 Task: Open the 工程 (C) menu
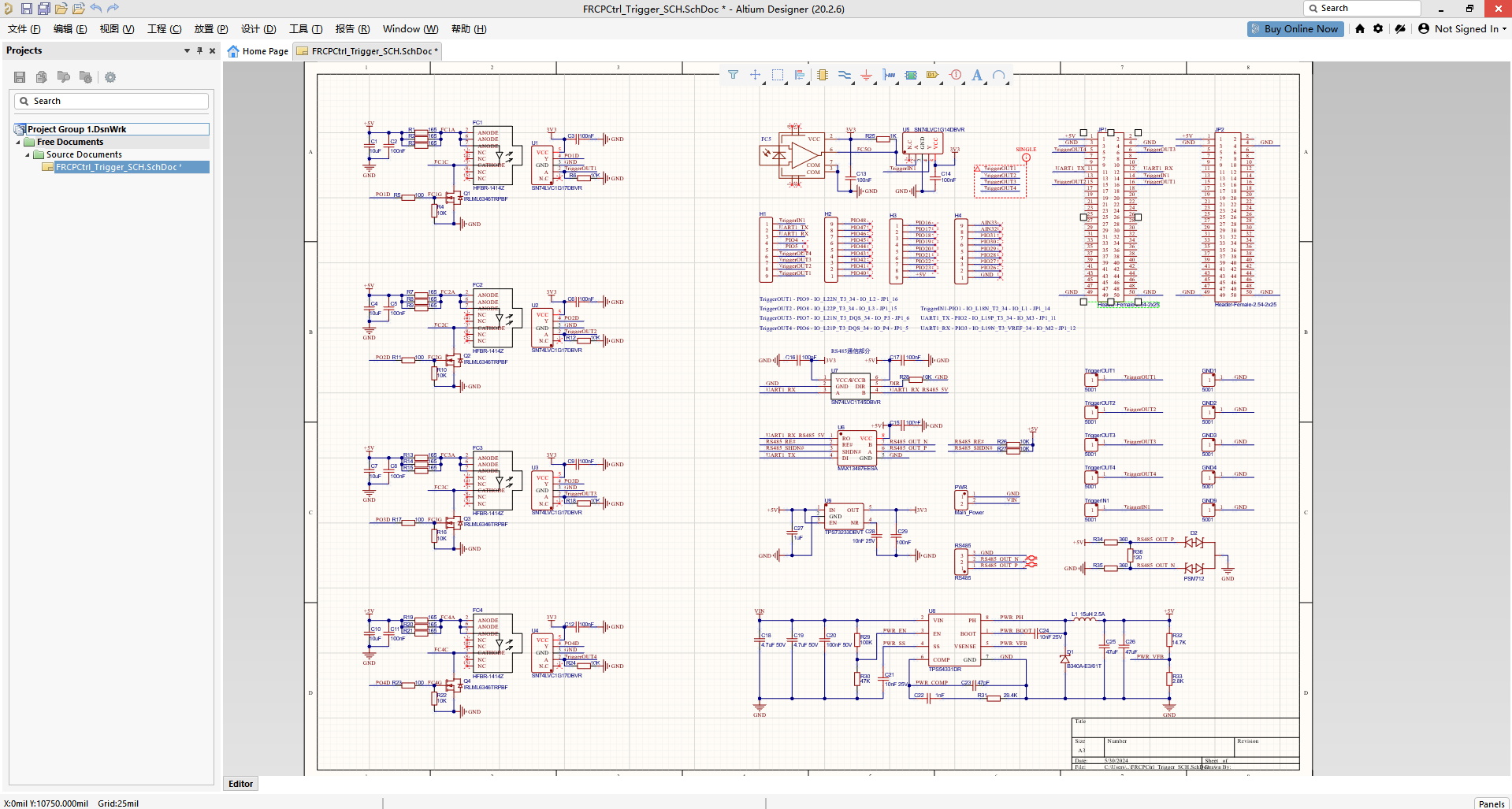point(165,29)
